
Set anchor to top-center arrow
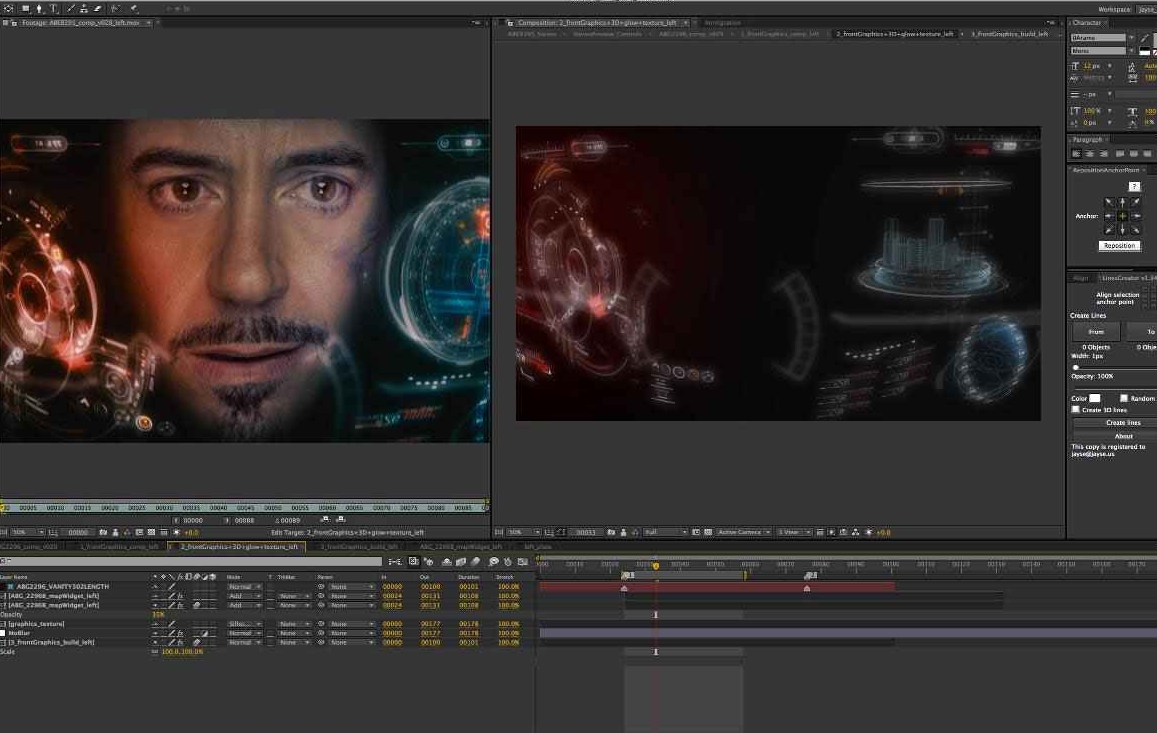pyautogui.click(x=1122, y=202)
